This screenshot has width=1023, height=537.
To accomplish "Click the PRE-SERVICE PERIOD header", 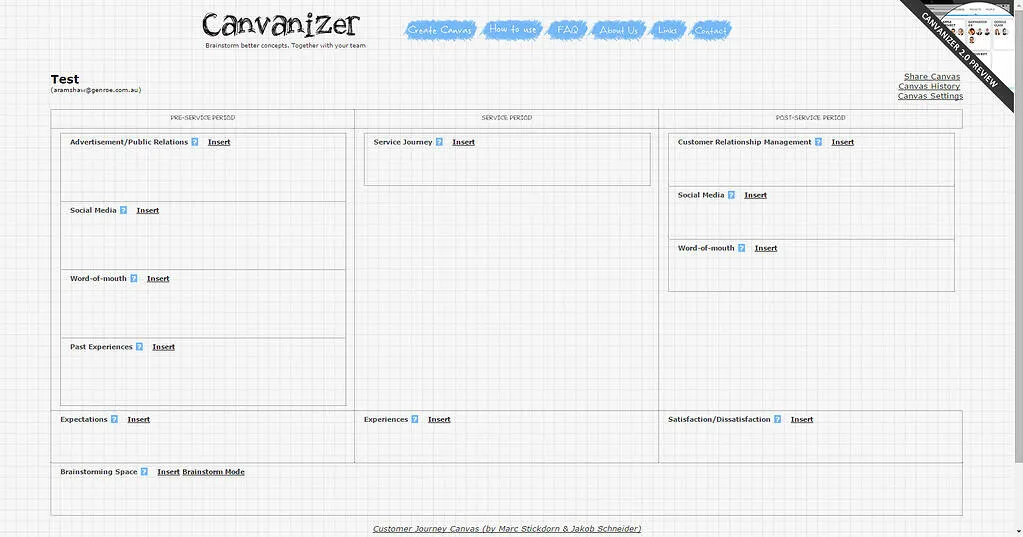I will coord(203,118).
